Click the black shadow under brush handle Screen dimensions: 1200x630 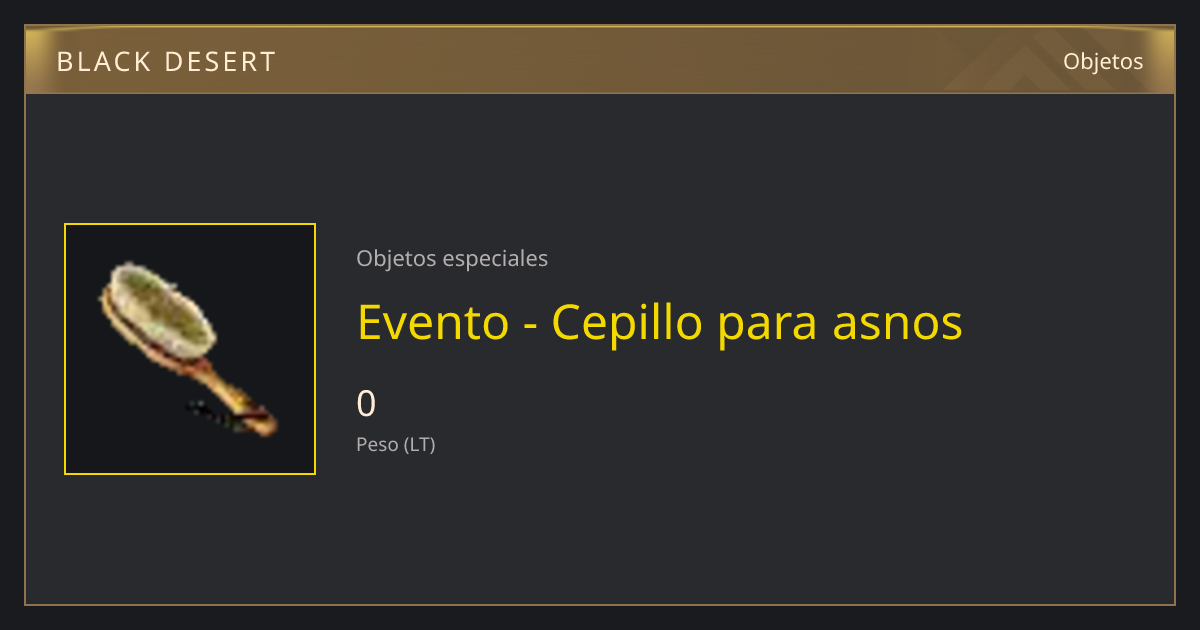click(214, 414)
